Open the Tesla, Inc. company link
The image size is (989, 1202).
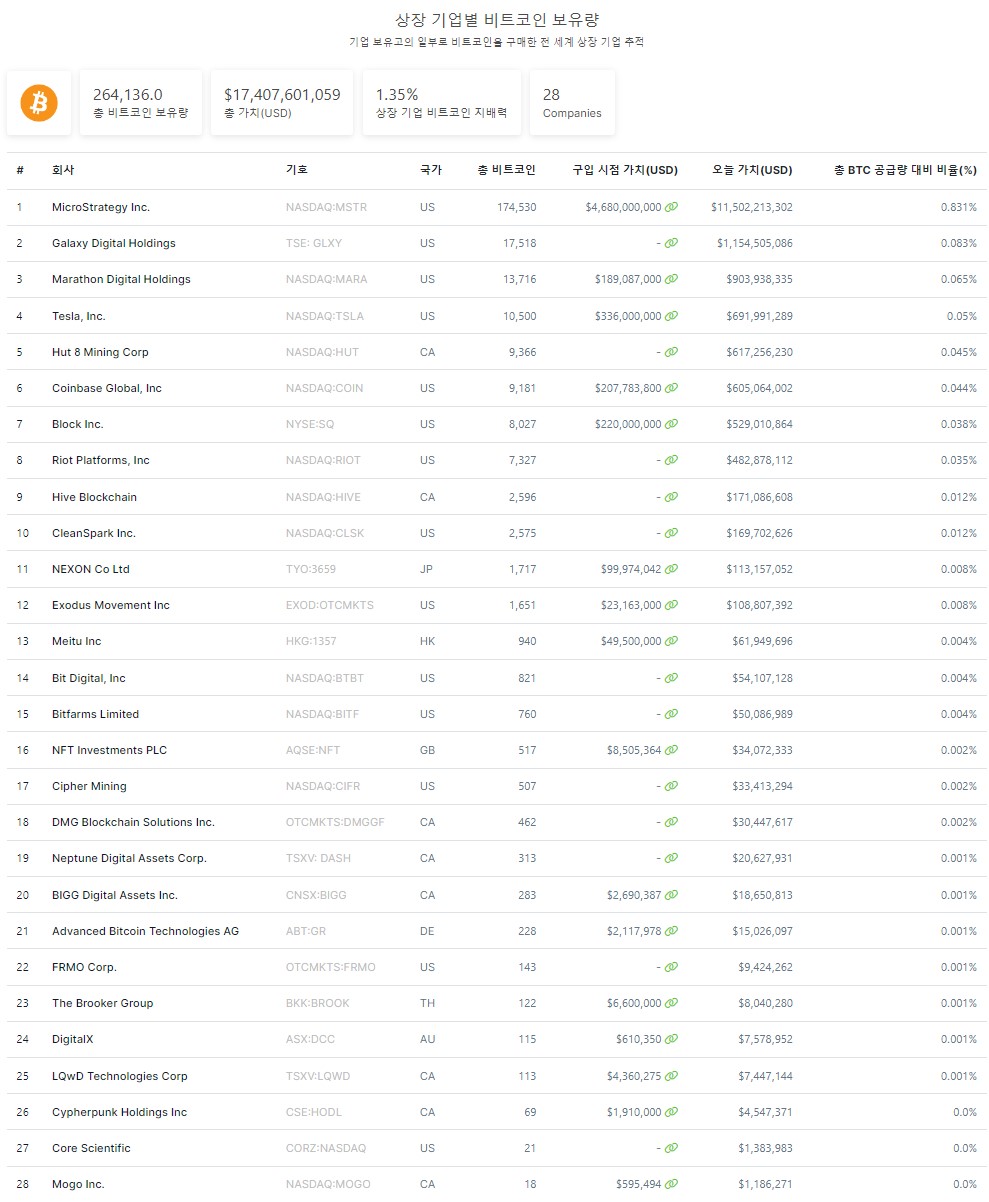[x=79, y=316]
